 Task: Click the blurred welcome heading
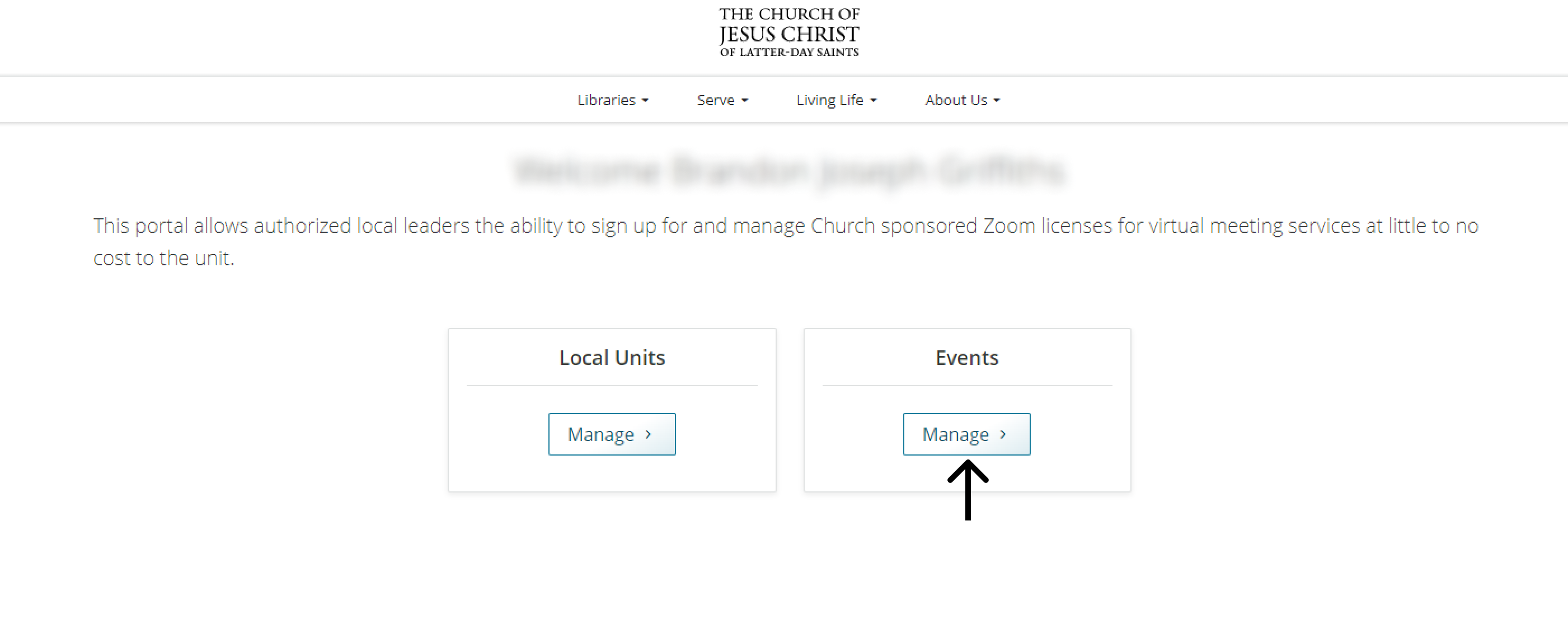(x=789, y=171)
